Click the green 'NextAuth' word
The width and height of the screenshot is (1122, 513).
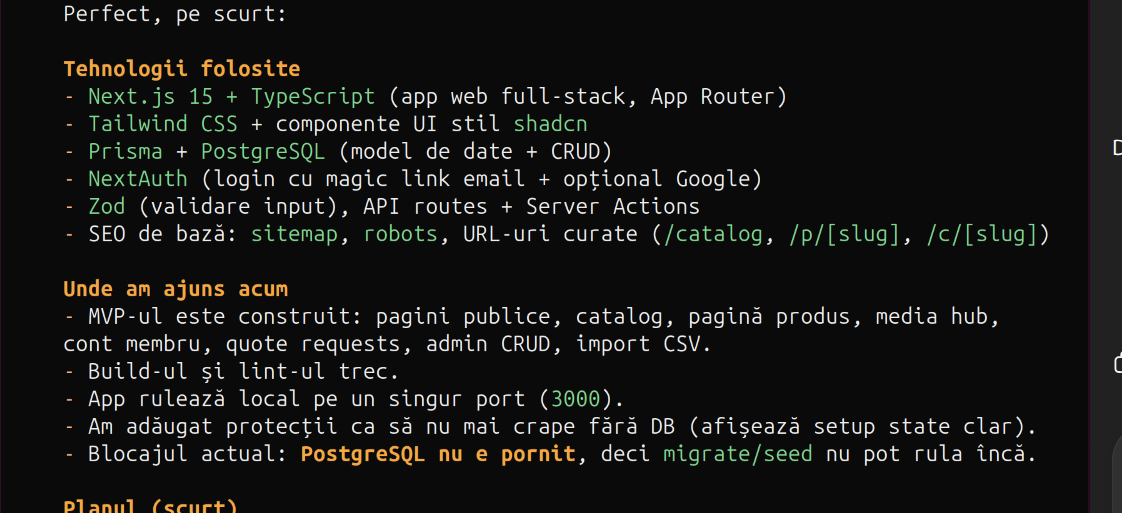[x=138, y=179]
